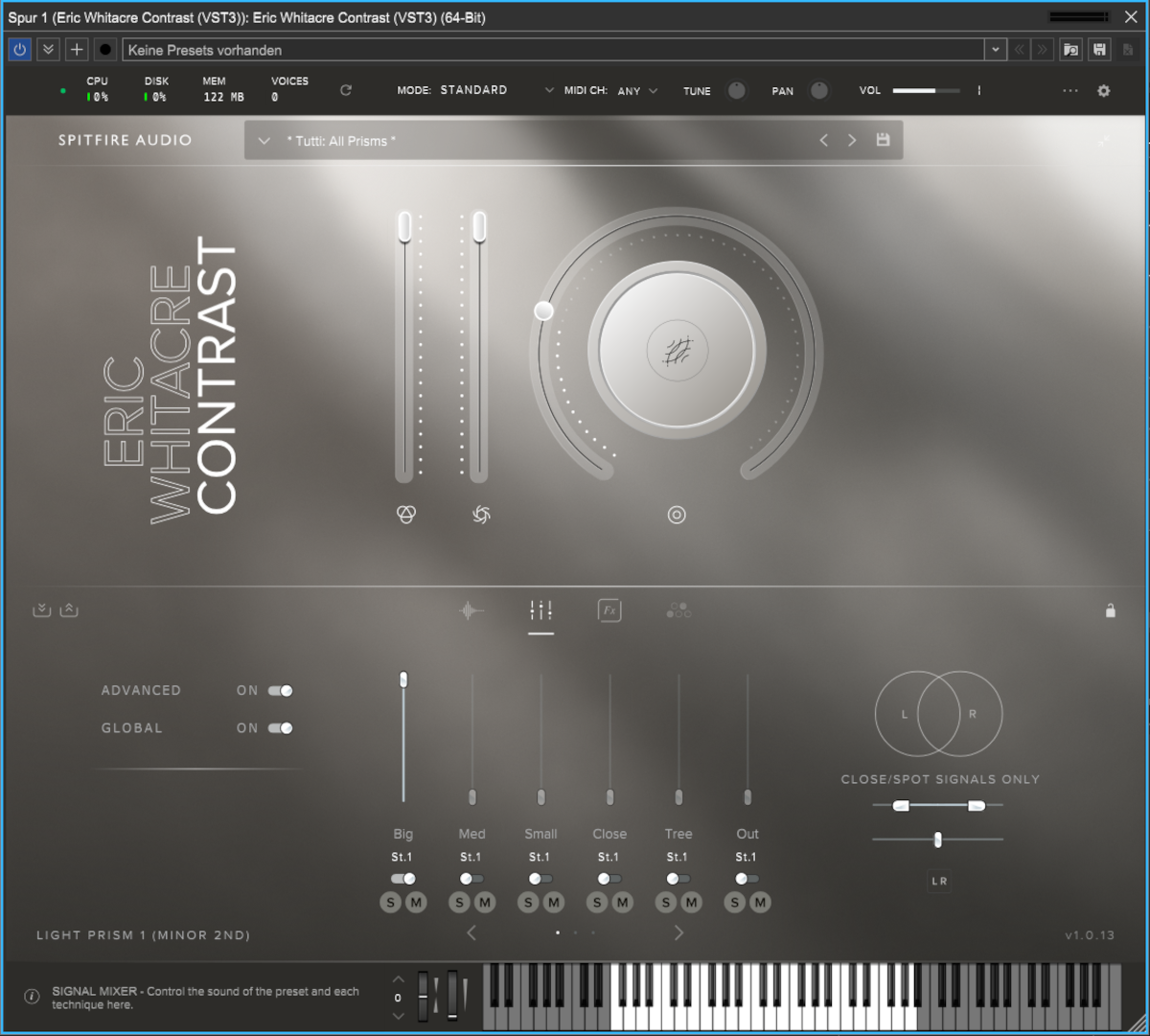
Task: Click the plus icon in host toolbar
Action: 77,50
